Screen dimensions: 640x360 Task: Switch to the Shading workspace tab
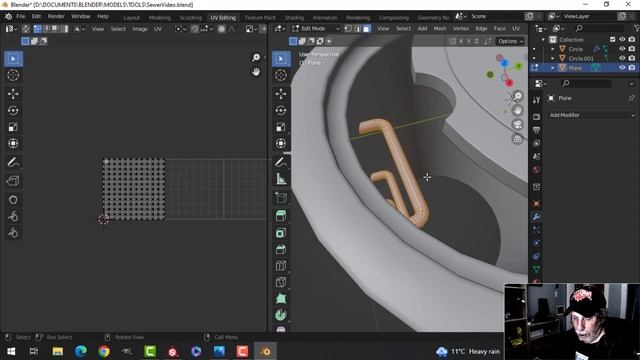[294, 18]
